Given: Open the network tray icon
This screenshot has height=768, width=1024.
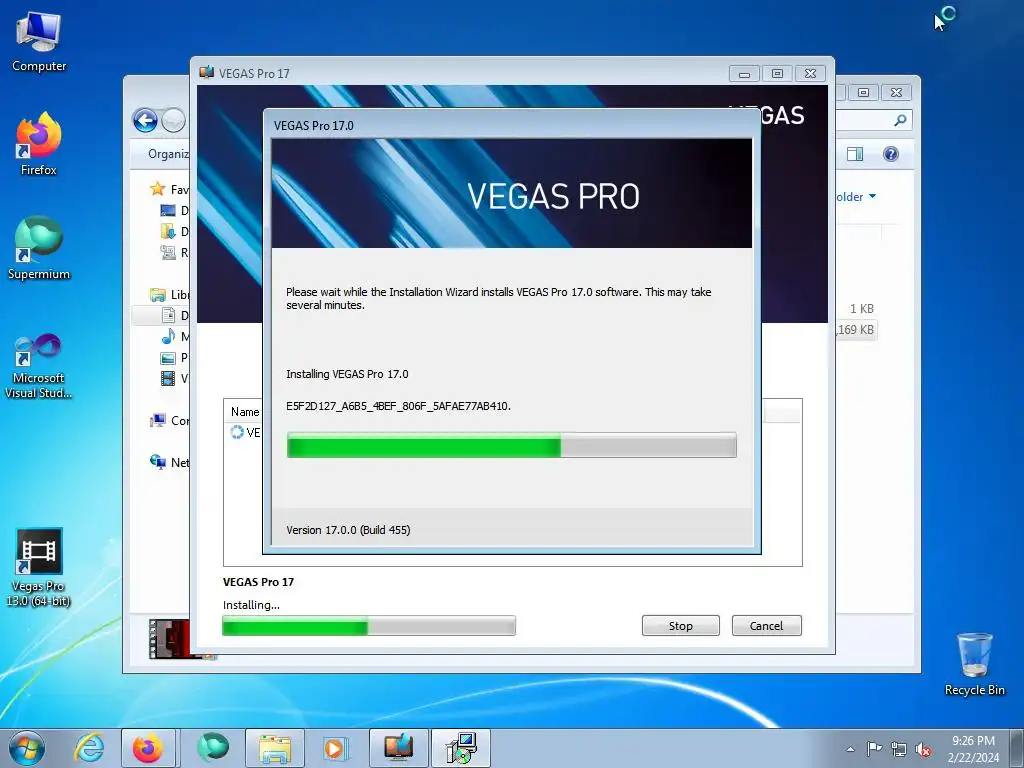Looking at the screenshot, I should tap(899, 749).
